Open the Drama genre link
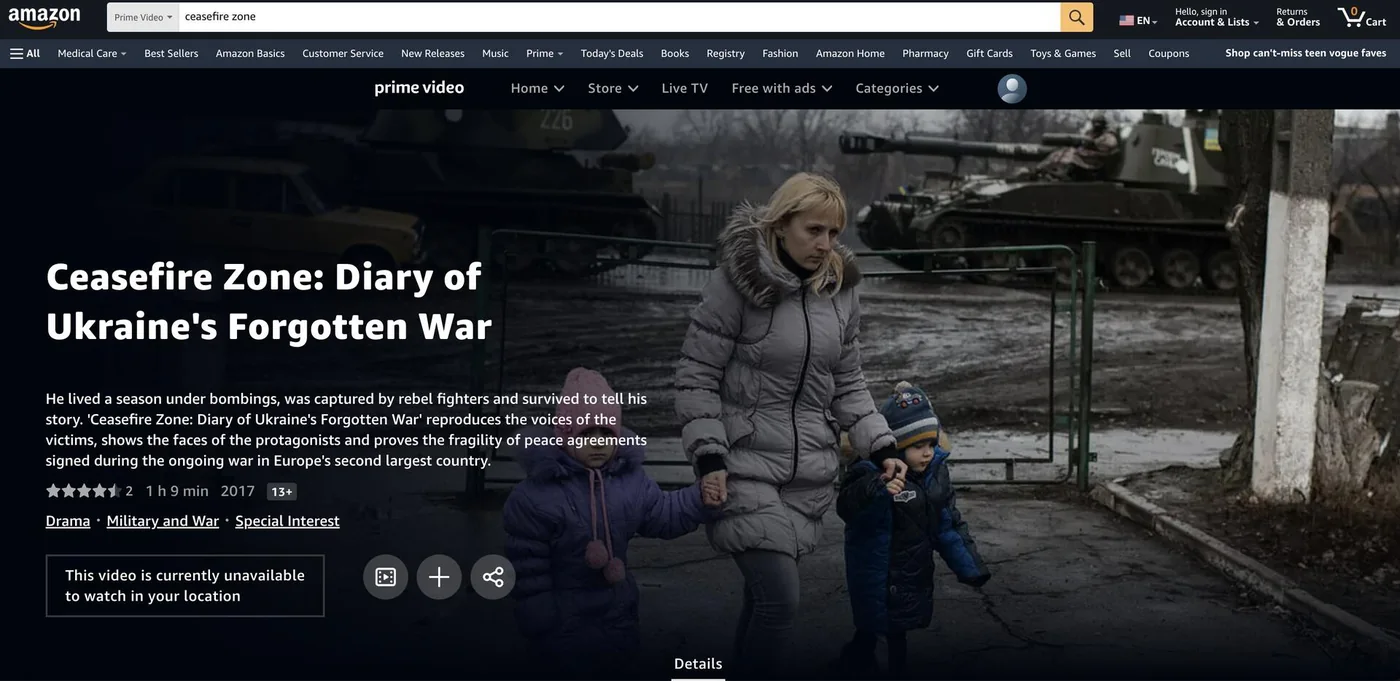Viewport: 1400px width, 681px height. click(68, 521)
